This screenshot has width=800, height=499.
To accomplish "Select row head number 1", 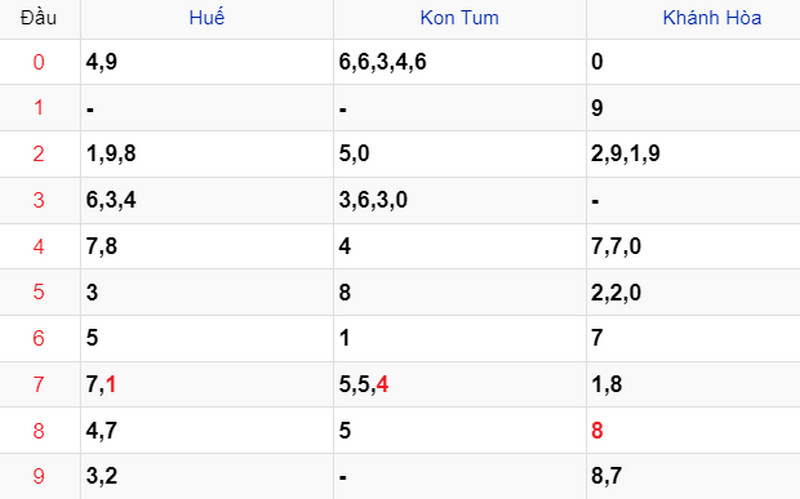I will (x=39, y=108).
